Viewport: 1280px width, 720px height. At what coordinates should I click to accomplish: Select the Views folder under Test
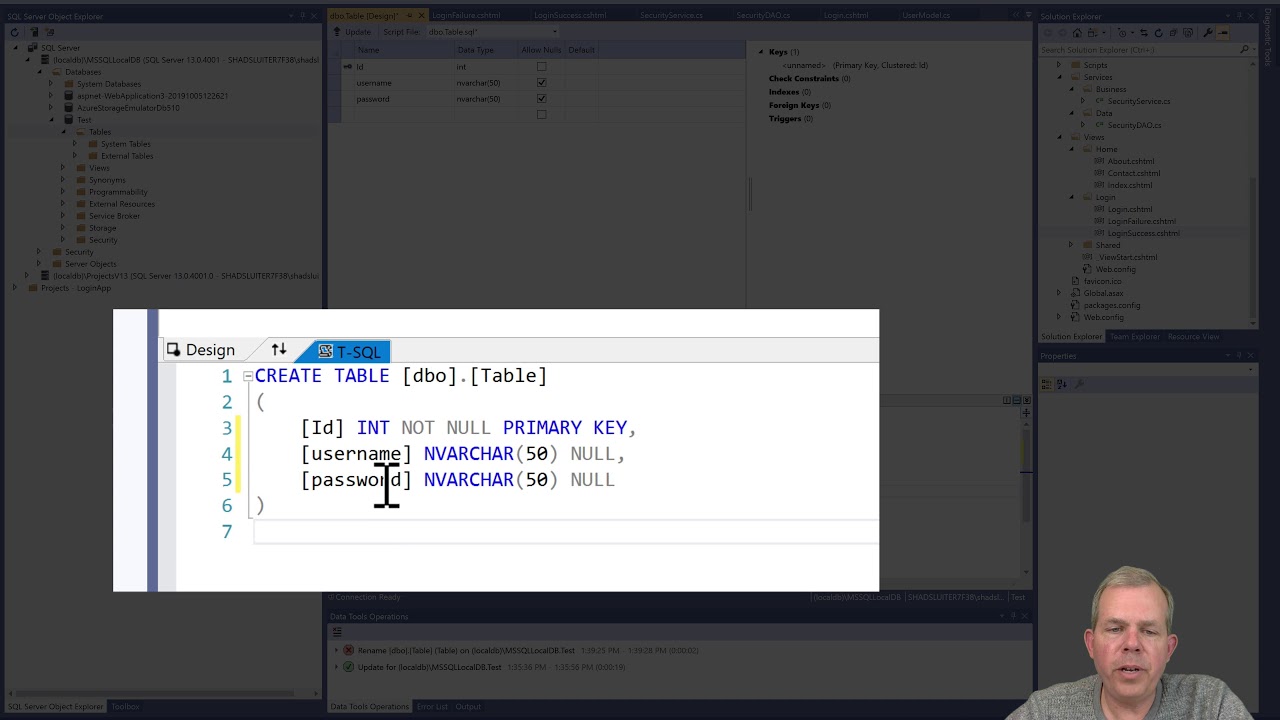(99, 168)
